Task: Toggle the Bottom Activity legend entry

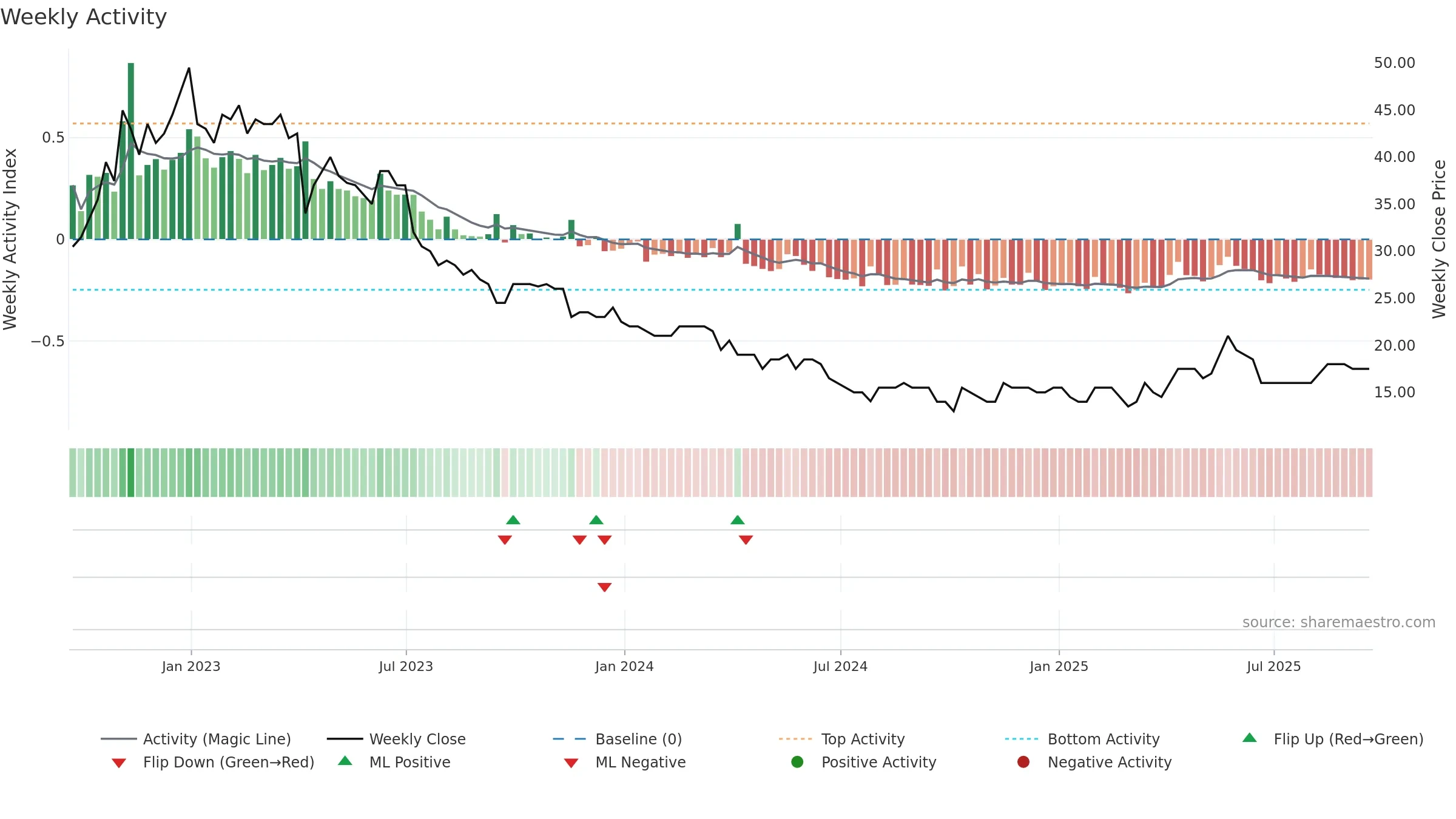Action: [x=1082, y=739]
